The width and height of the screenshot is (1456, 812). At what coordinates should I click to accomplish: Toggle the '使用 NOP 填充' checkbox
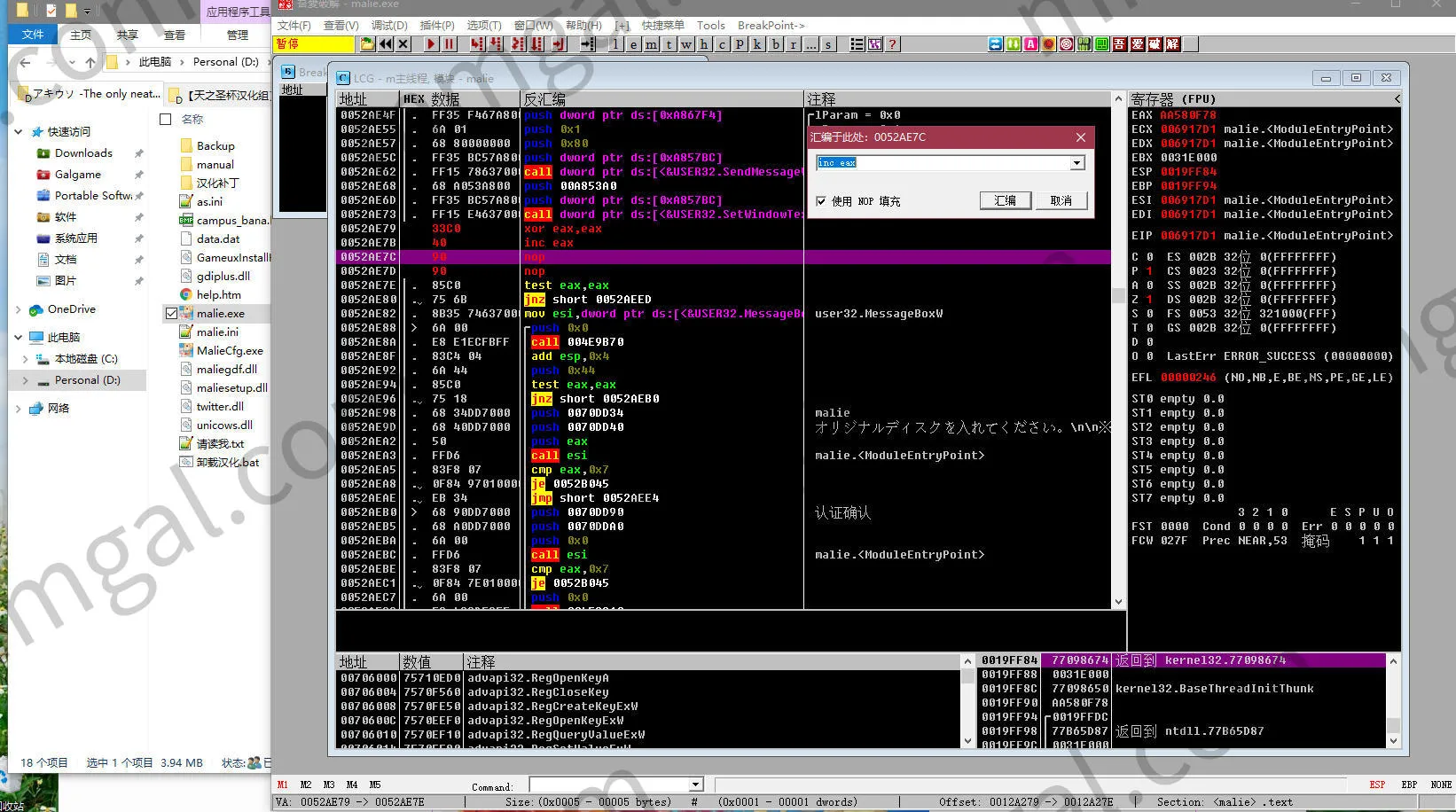point(821,201)
